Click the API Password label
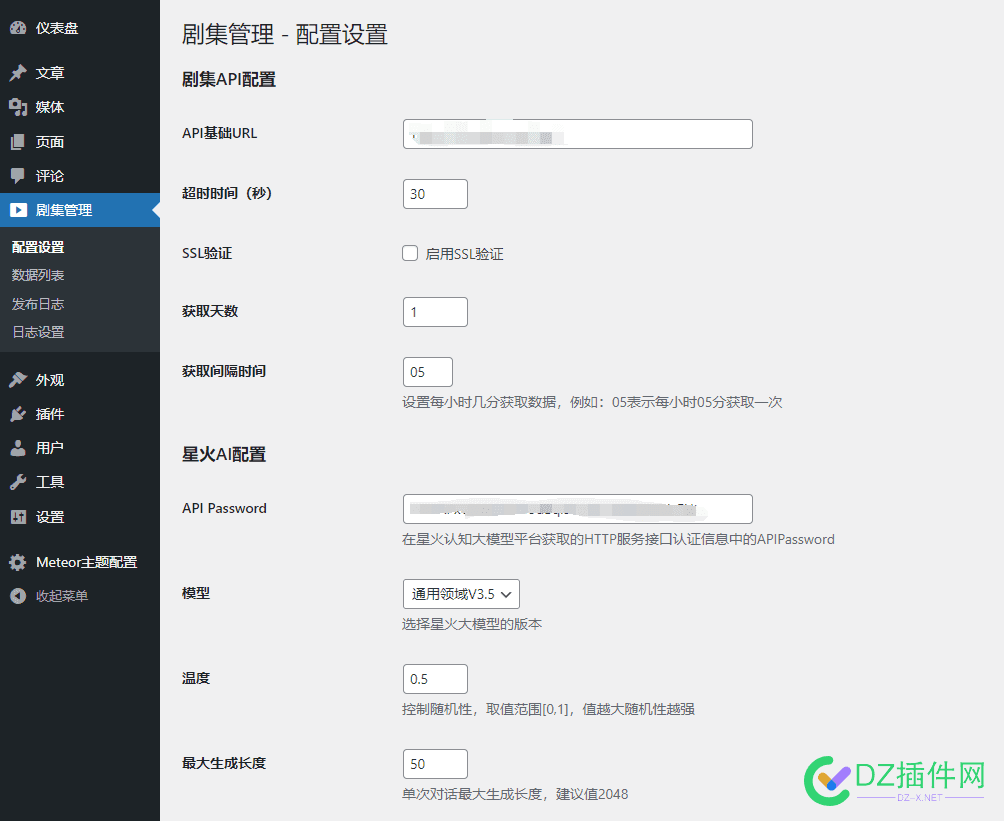 [x=224, y=508]
